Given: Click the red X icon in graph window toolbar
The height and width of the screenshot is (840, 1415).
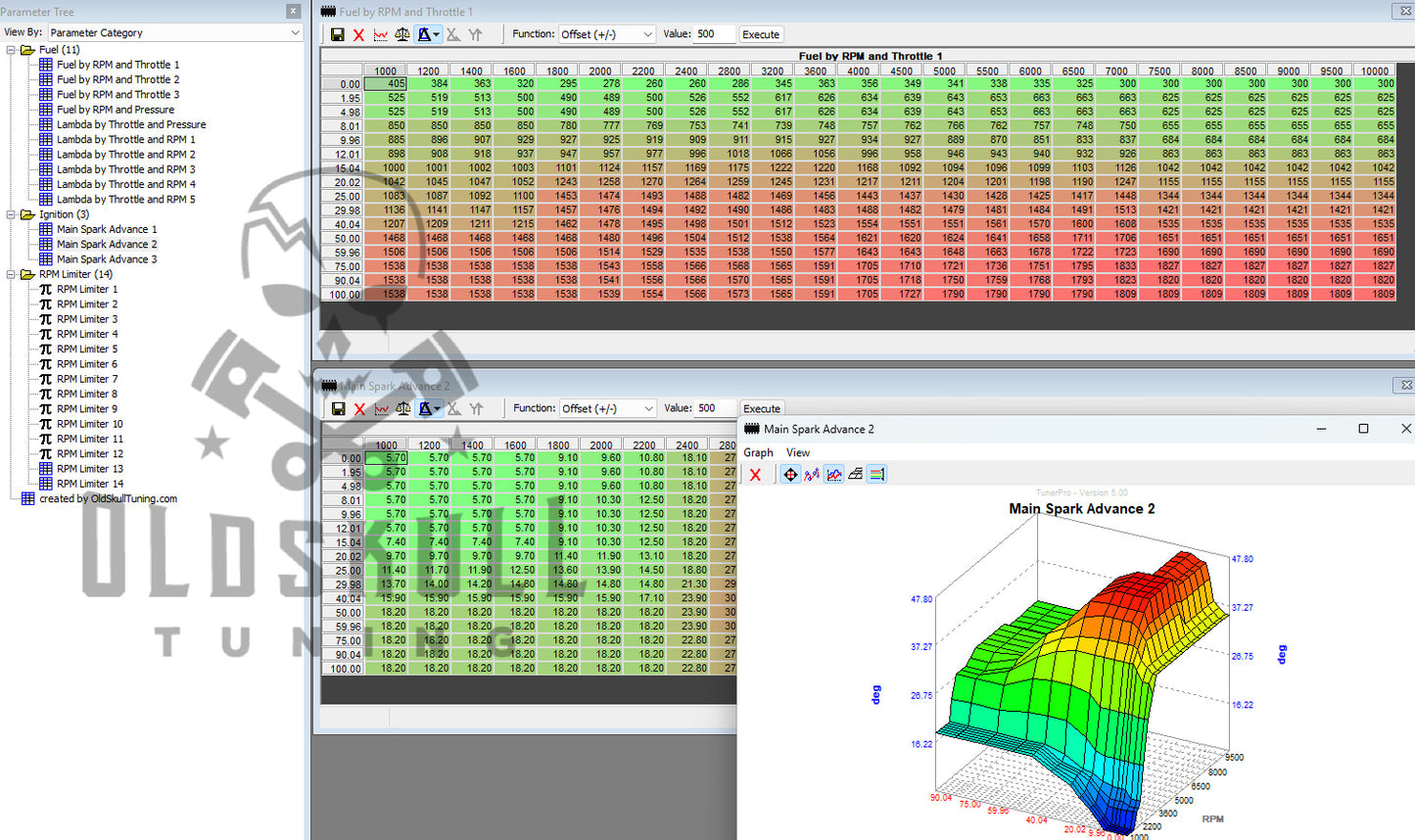Looking at the screenshot, I should (755, 475).
